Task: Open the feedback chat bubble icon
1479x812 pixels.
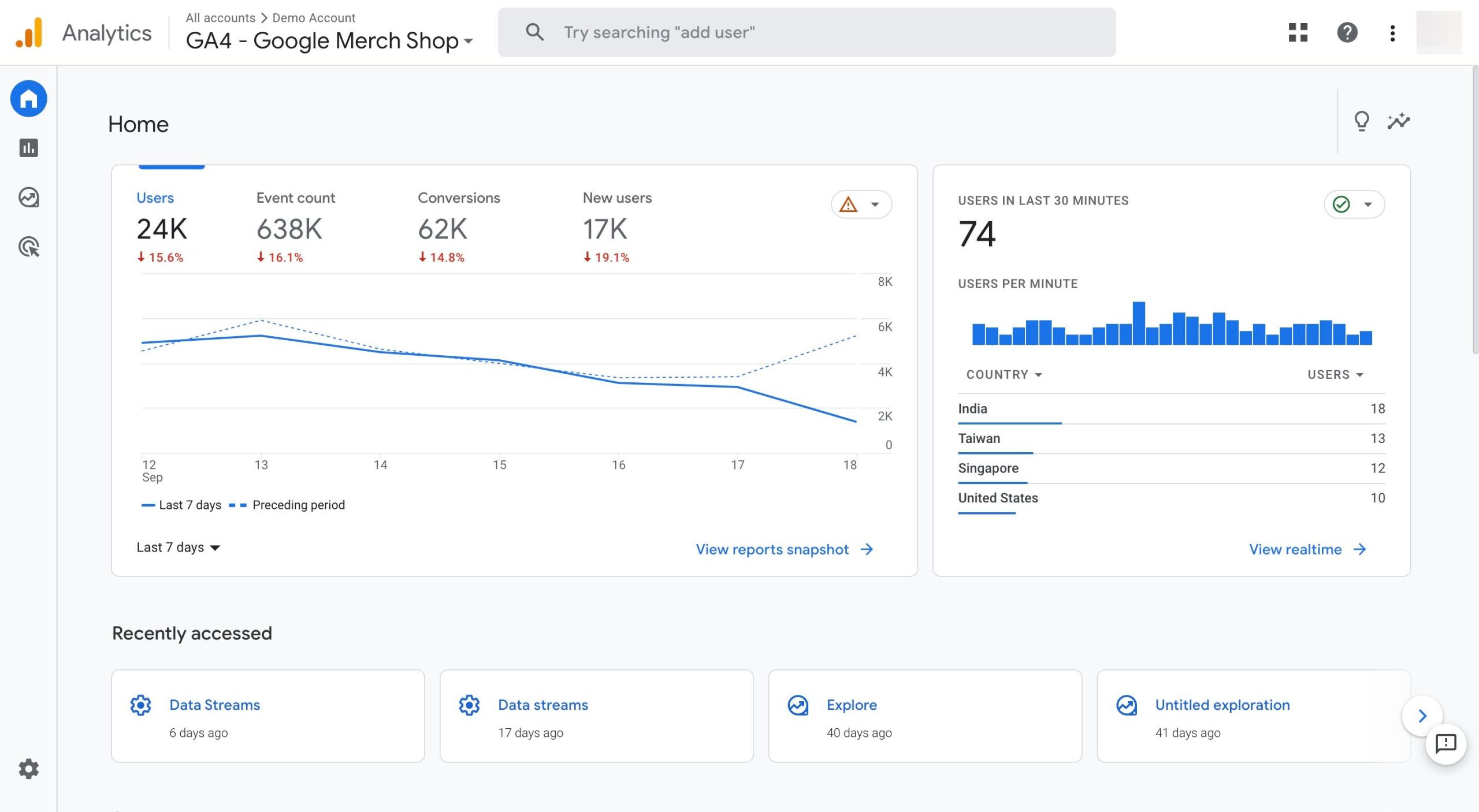Action: [x=1446, y=744]
